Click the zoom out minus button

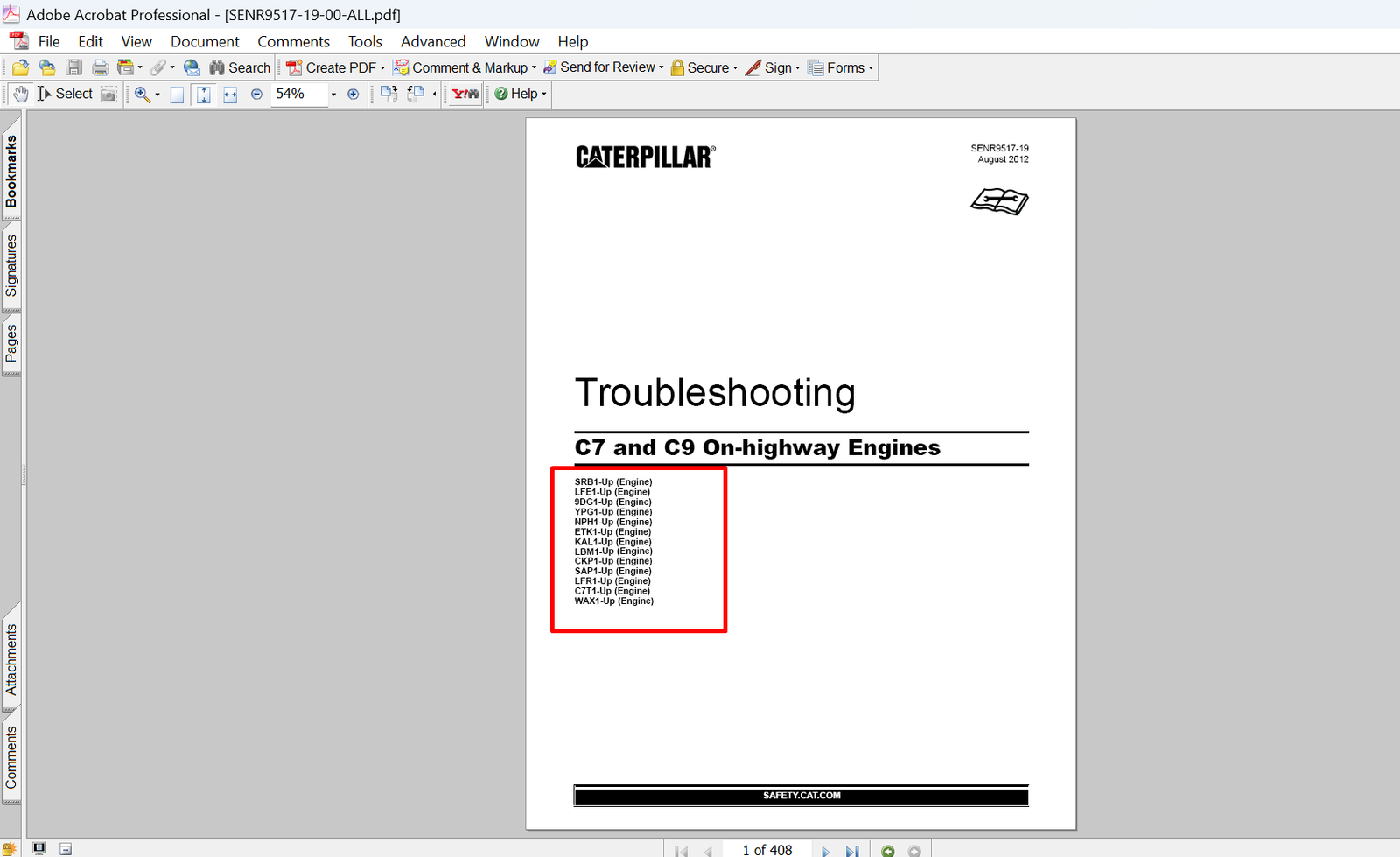point(256,94)
